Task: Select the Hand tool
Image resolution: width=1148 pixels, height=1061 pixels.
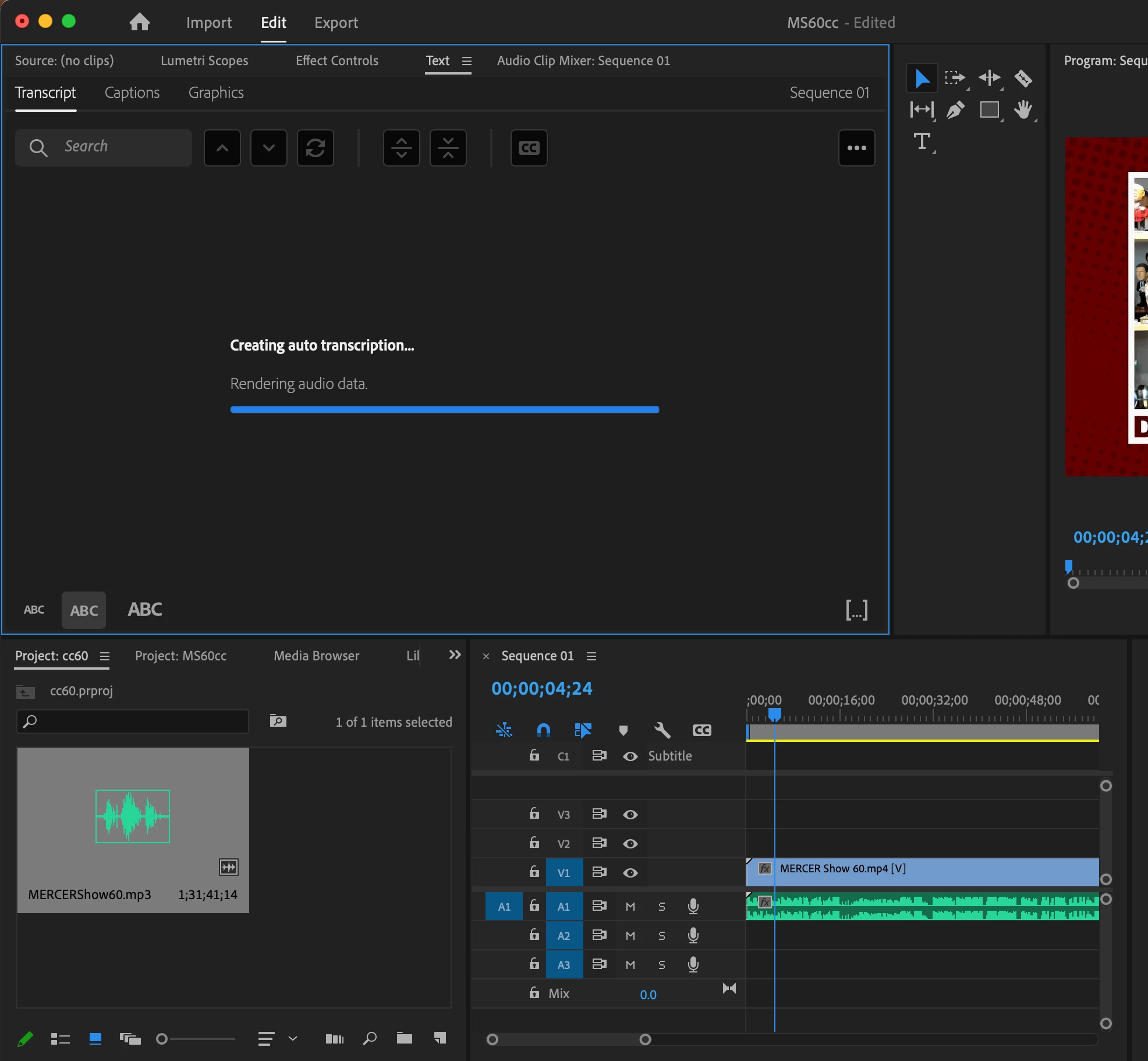Action: click(x=1022, y=109)
